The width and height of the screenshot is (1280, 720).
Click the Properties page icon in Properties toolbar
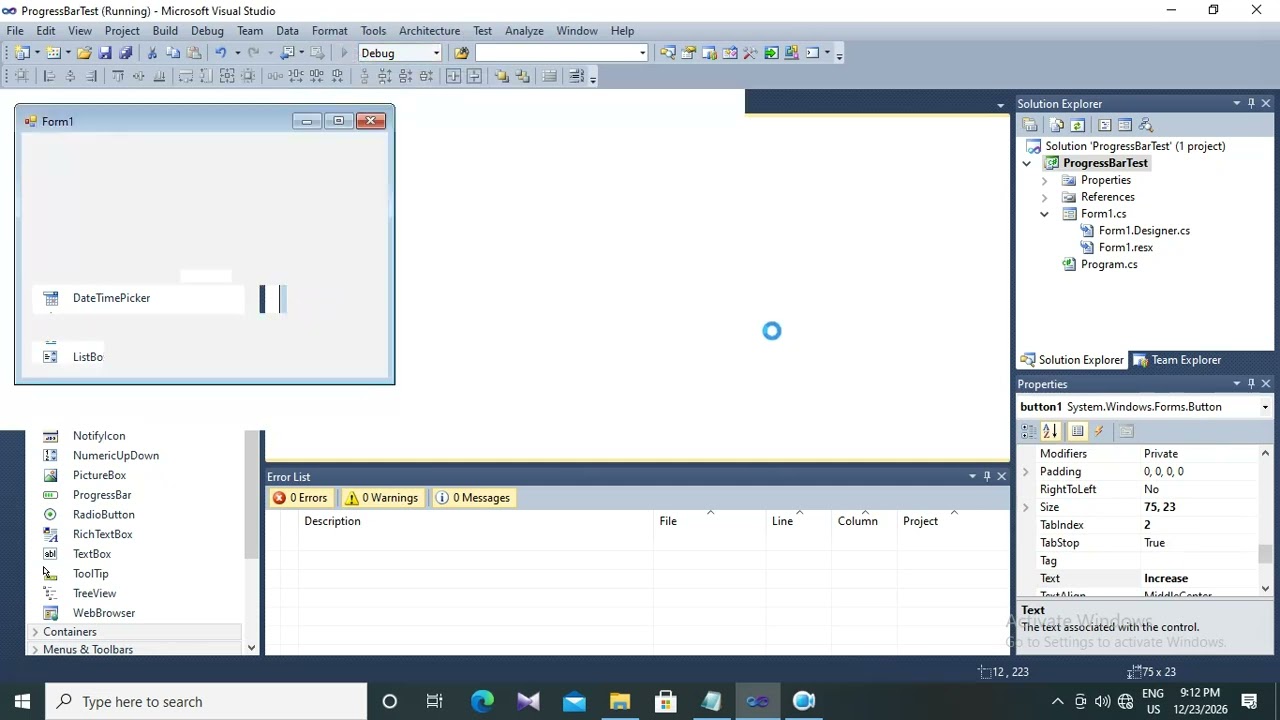click(1126, 431)
